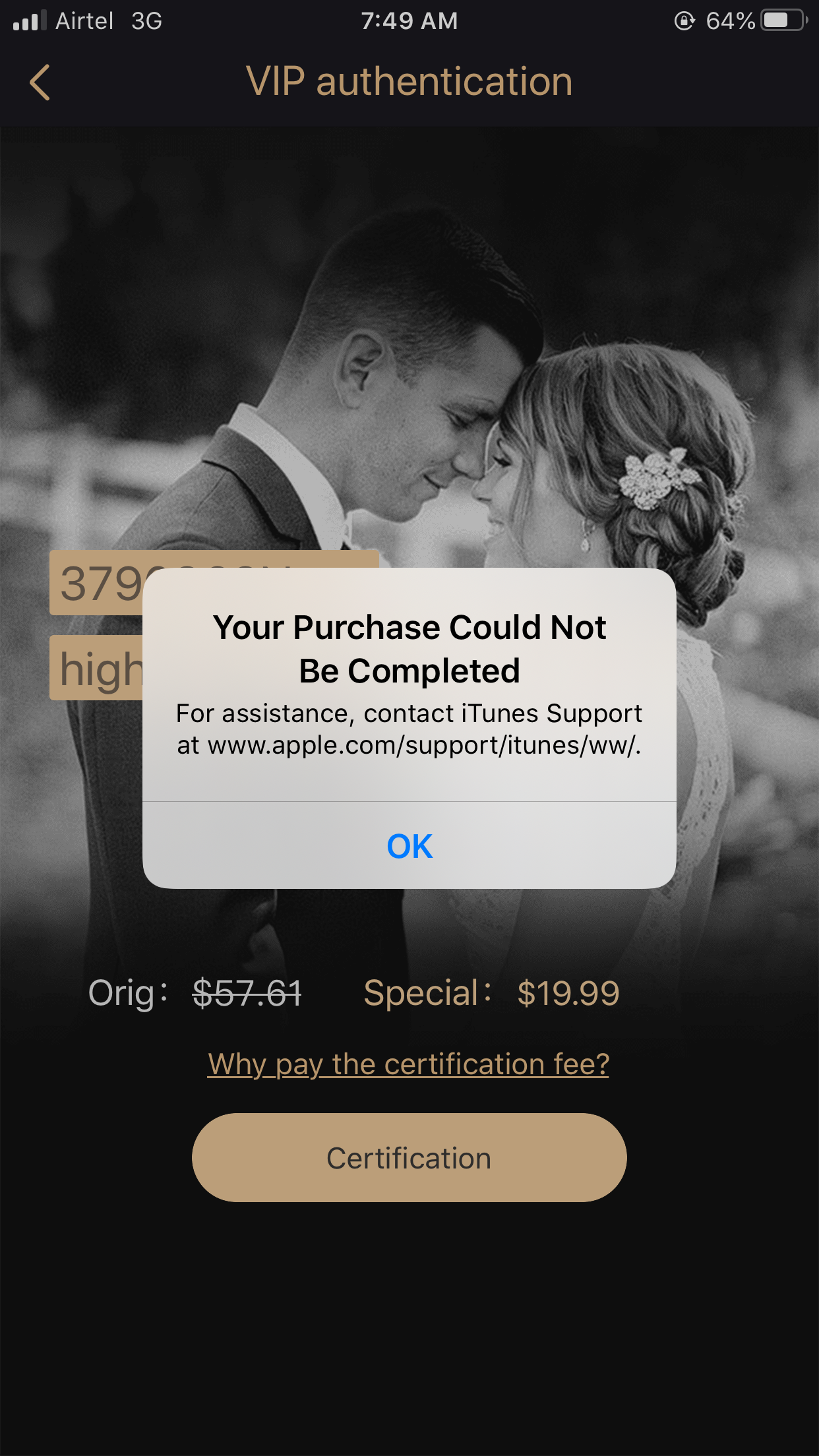Tap the VIP authentication title

pos(409,82)
